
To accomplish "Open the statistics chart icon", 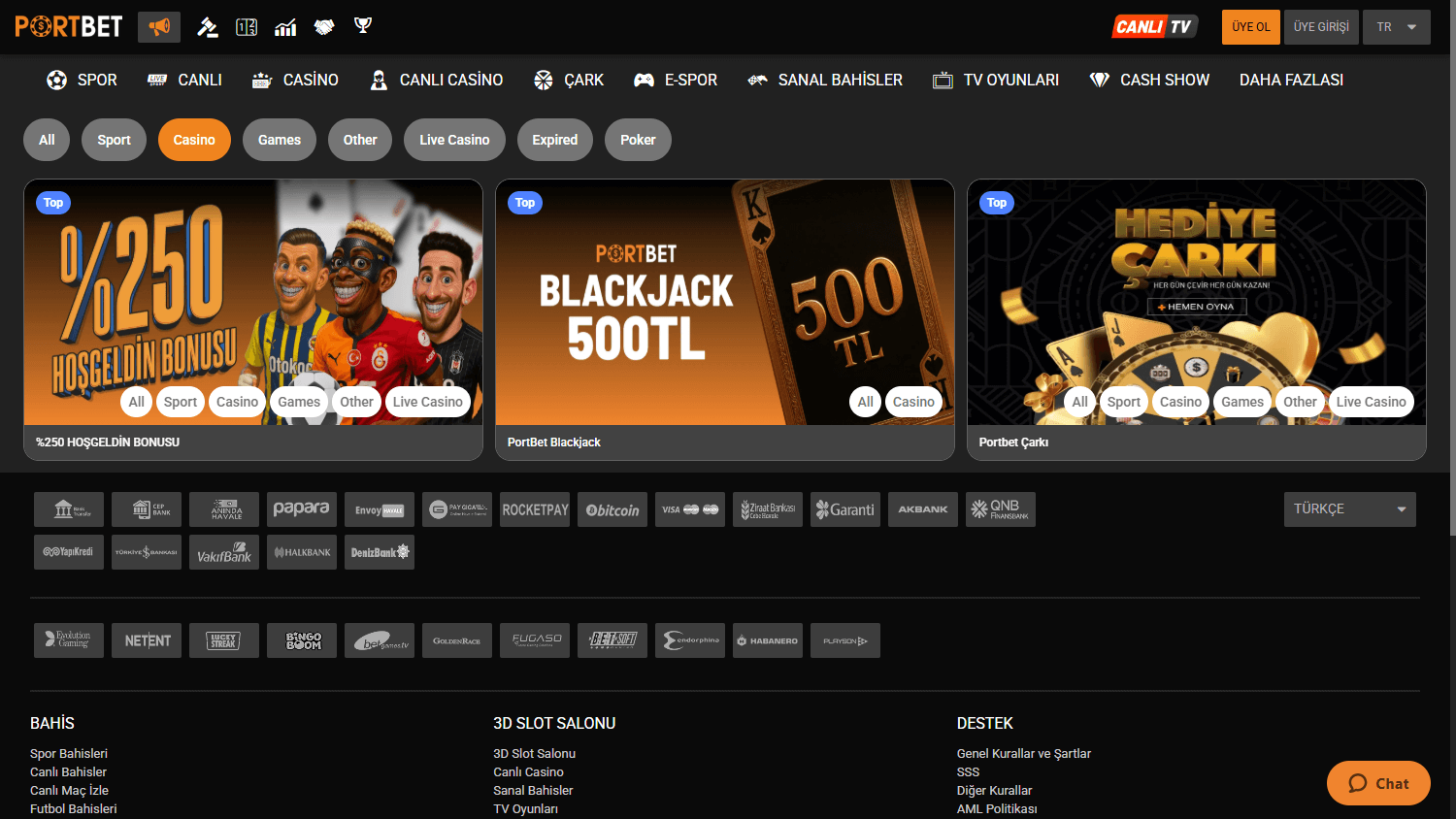I will [285, 26].
